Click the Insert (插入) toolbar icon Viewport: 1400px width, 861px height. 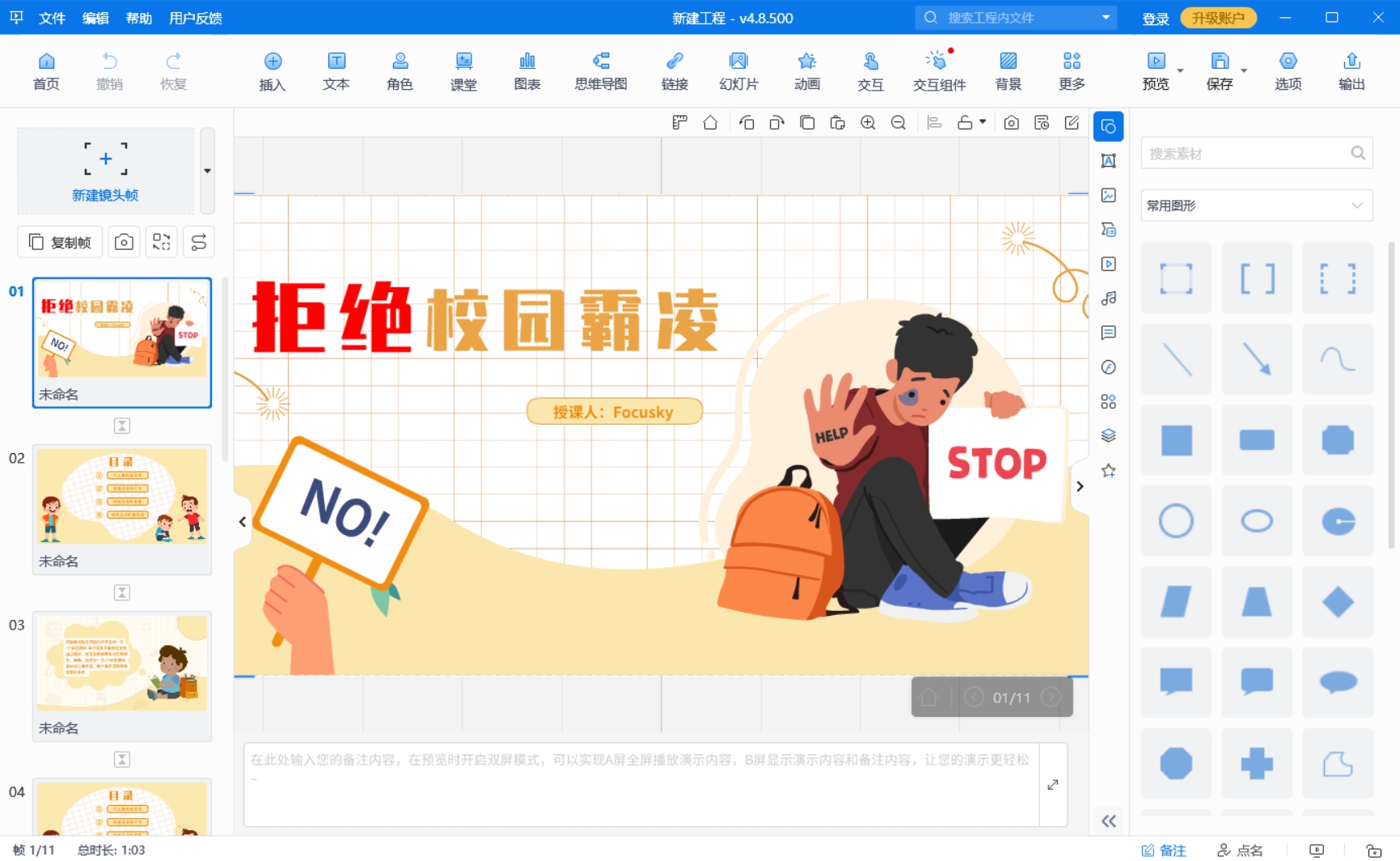pyautogui.click(x=273, y=71)
